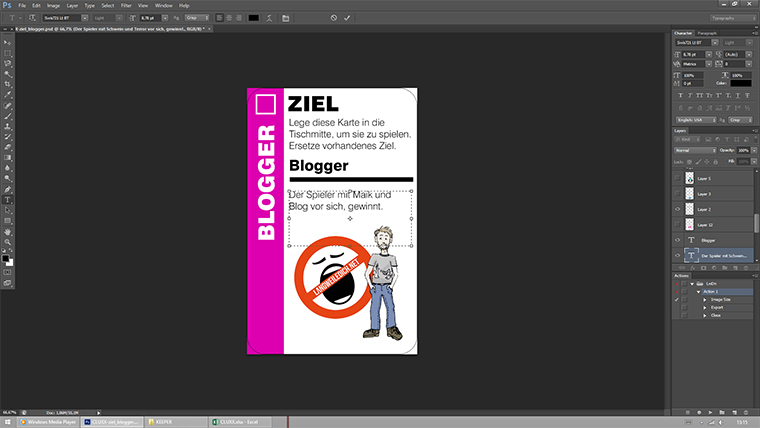The image size is (760, 428).
Task: Toggle visibility of Layer 12
Action: click(679, 224)
